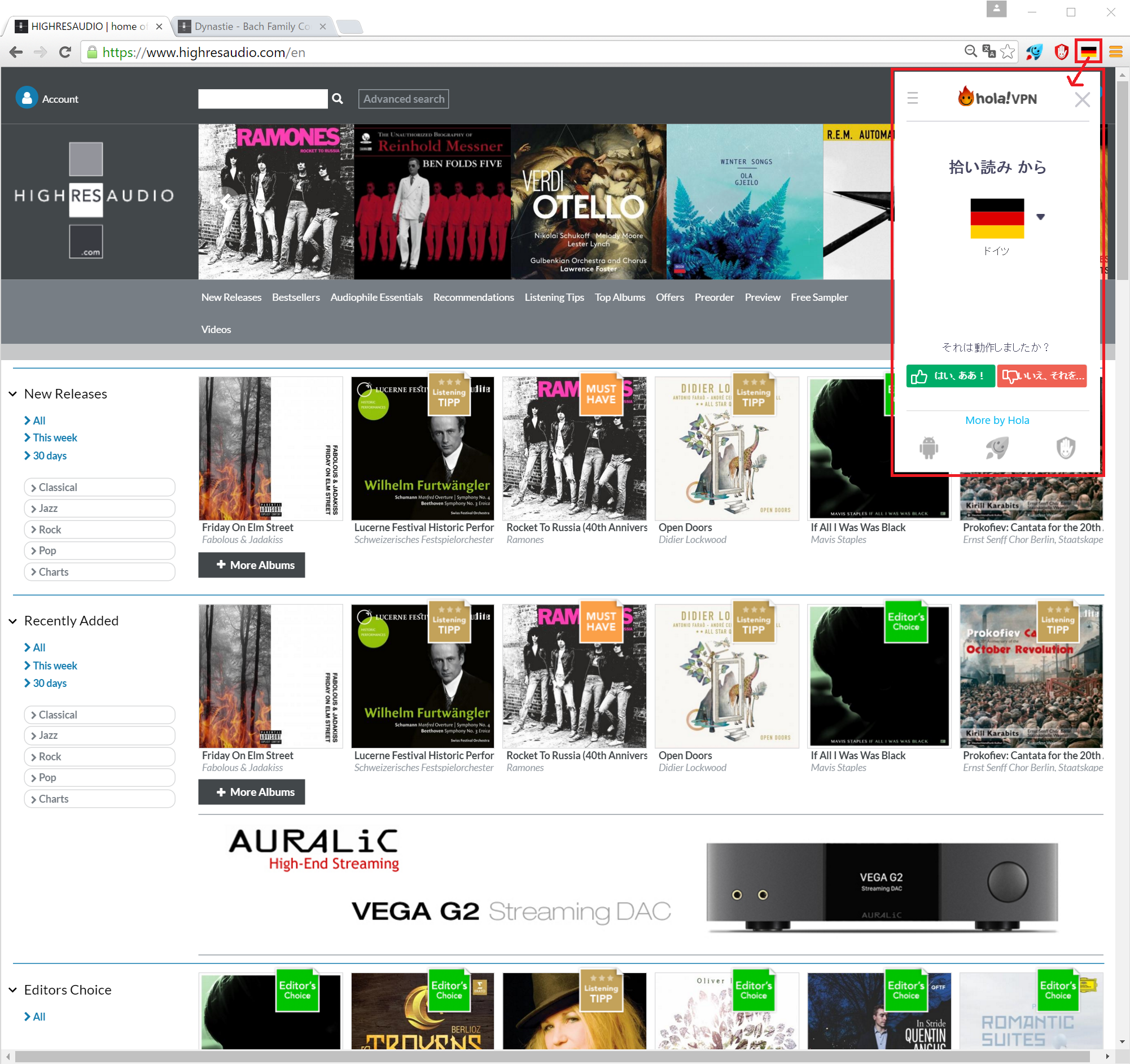
Task: Open the Videos nav item
Action: point(216,330)
